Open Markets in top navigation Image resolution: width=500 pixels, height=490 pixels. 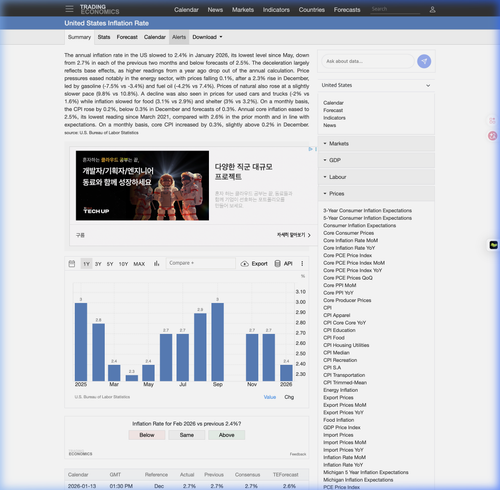[243, 10]
